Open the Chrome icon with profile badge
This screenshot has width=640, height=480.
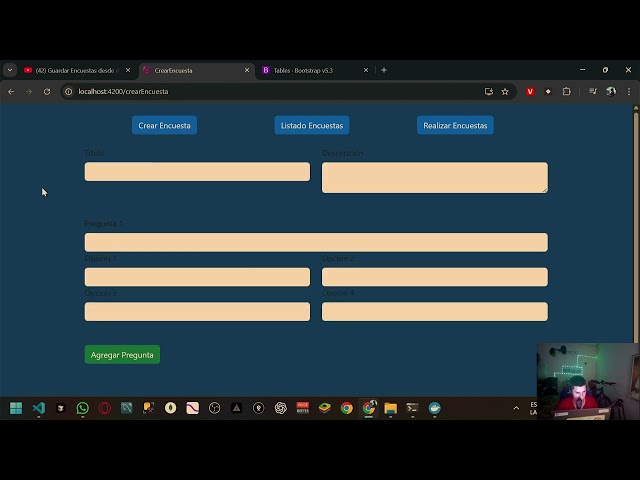pyautogui.click(x=369, y=408)
